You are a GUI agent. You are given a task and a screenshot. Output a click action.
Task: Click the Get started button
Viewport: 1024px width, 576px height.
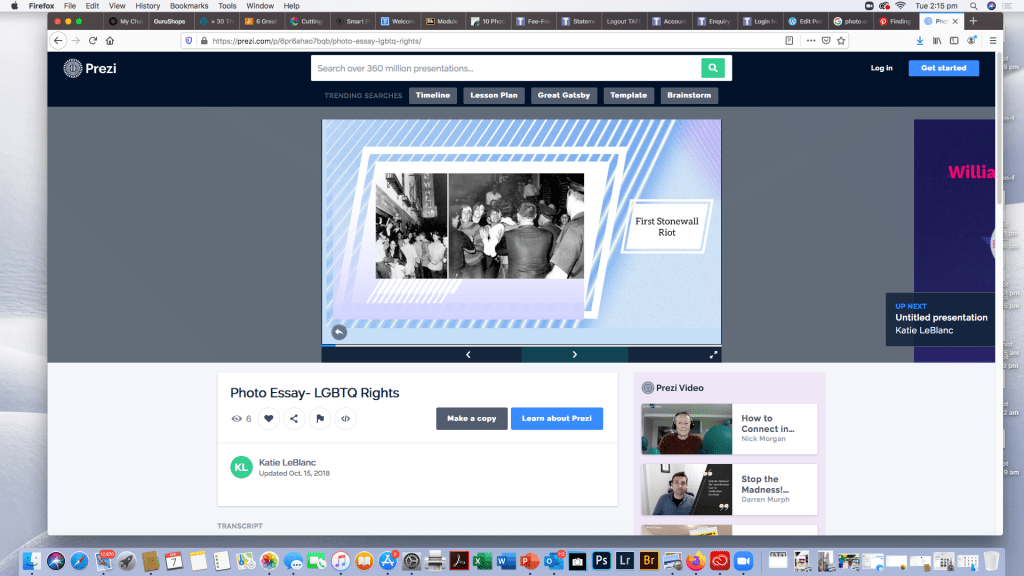pos(943,68)
